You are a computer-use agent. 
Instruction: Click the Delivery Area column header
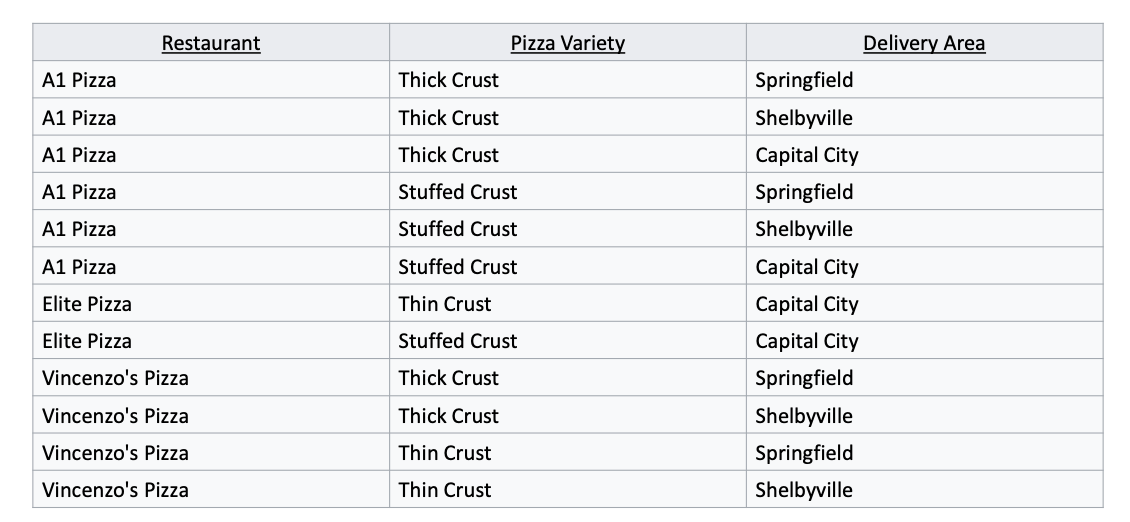click(x=925, y=43)
